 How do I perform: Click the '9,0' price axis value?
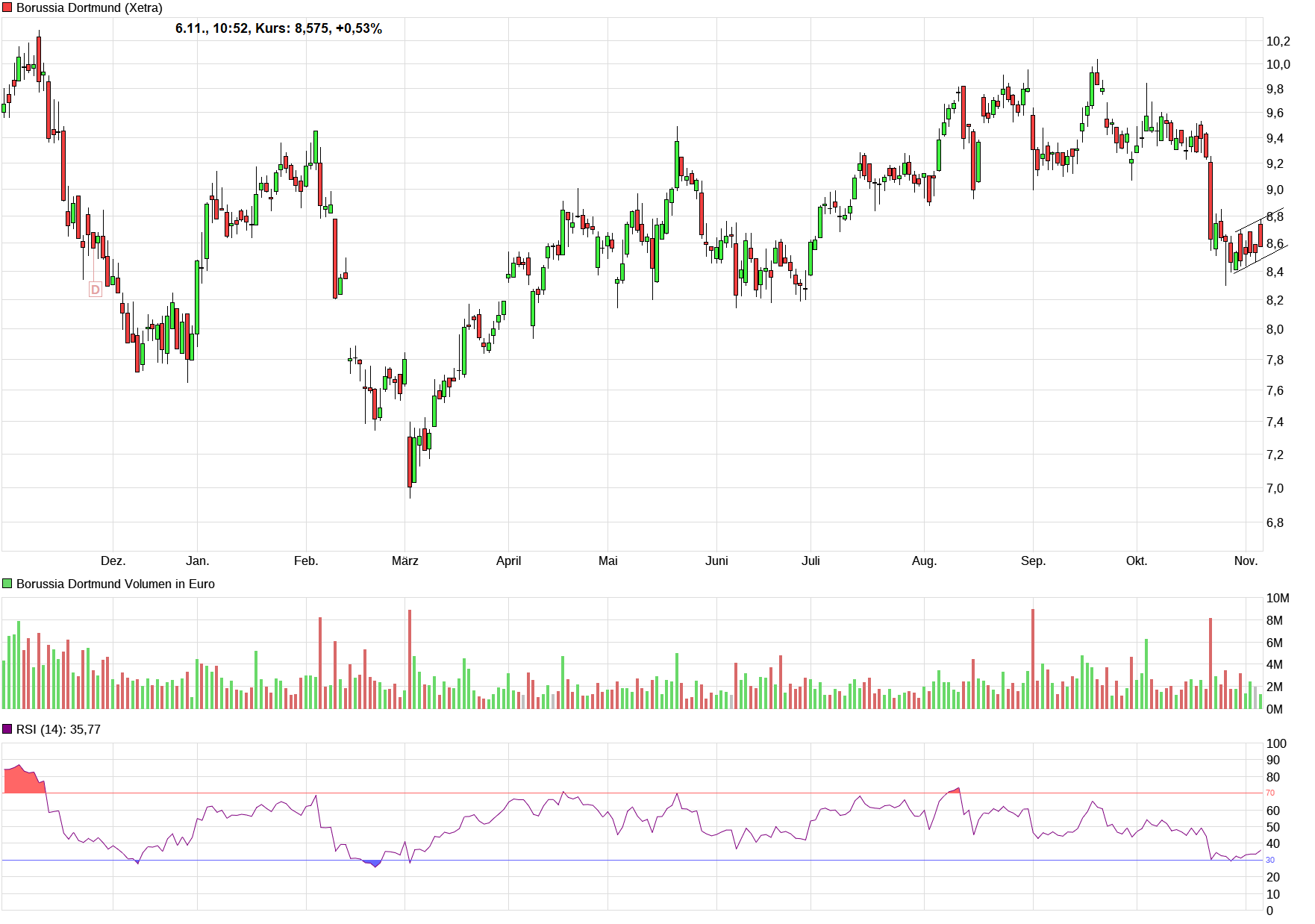[1275, 190]
